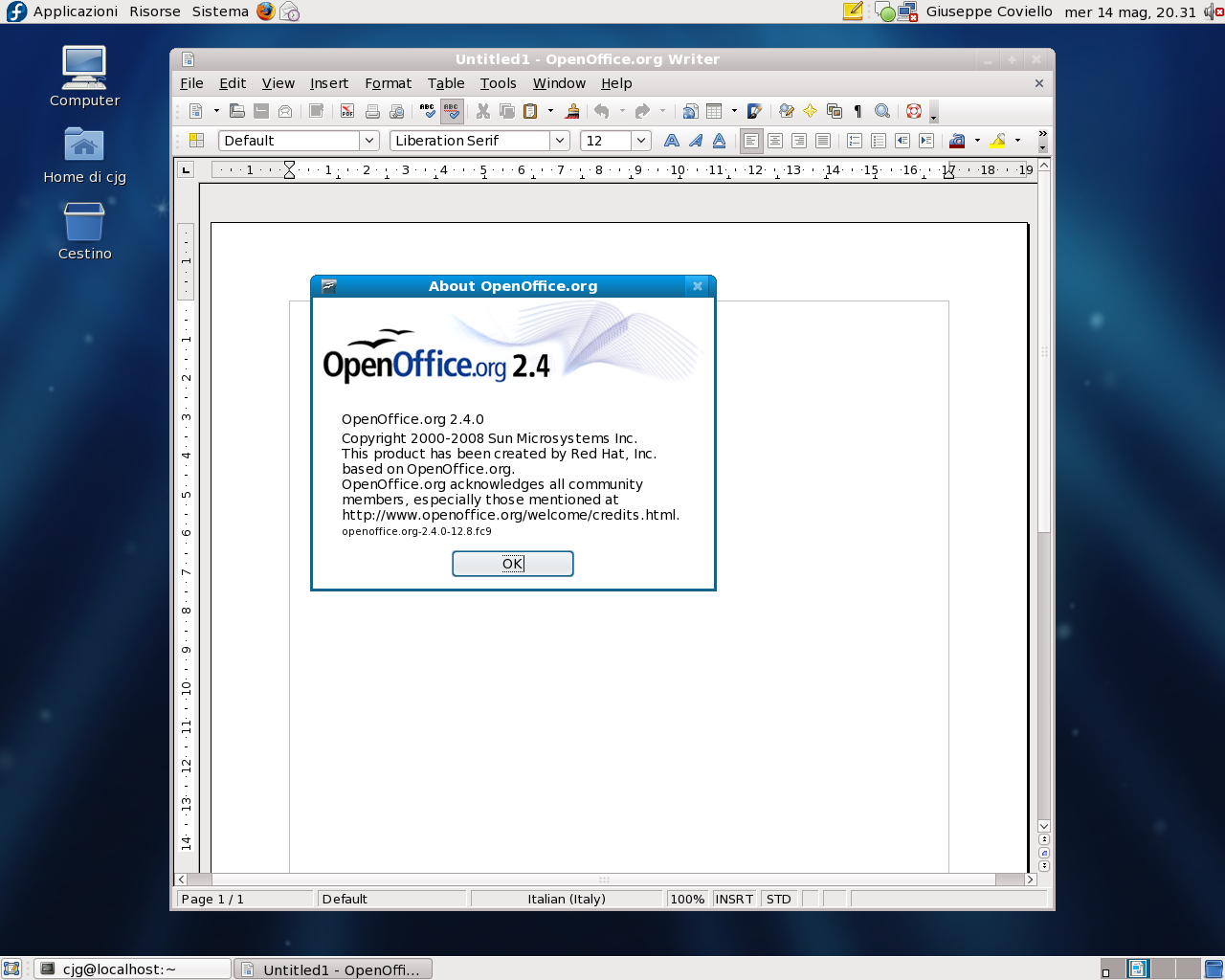Open the New document type dropdown arrow

(216, 111)
